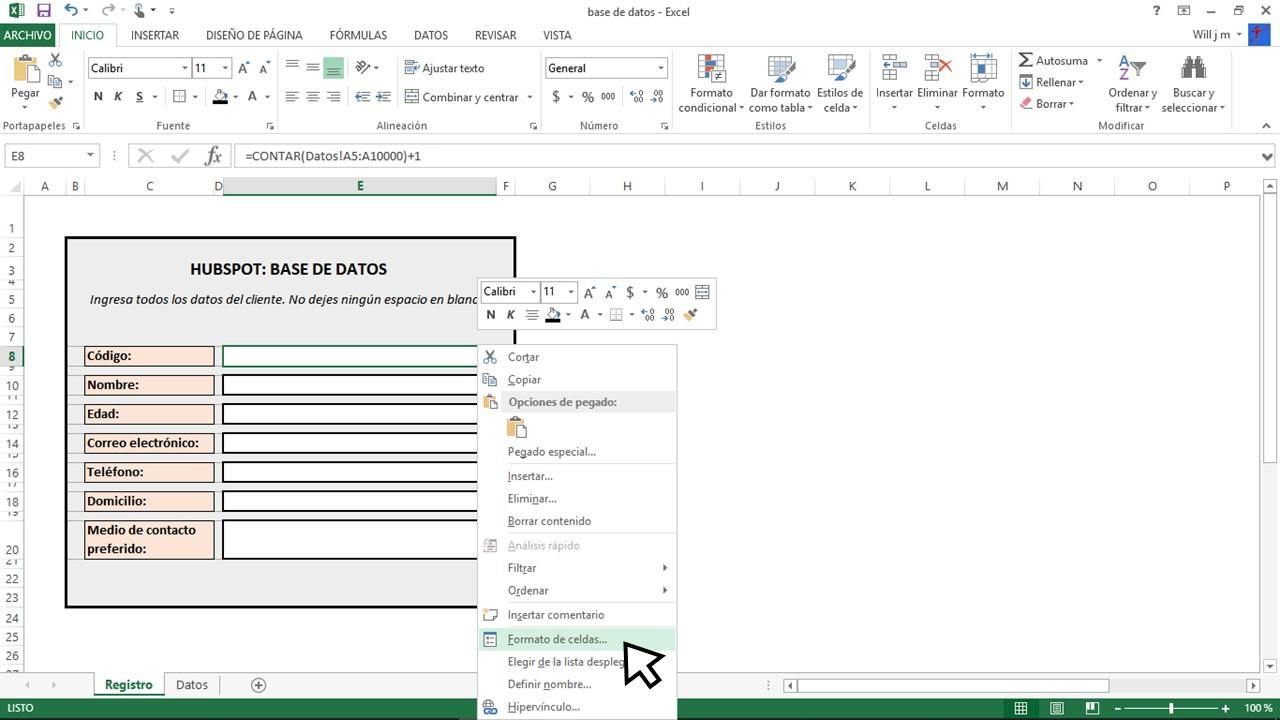Apply bold with the N icon

pos(97,97)
